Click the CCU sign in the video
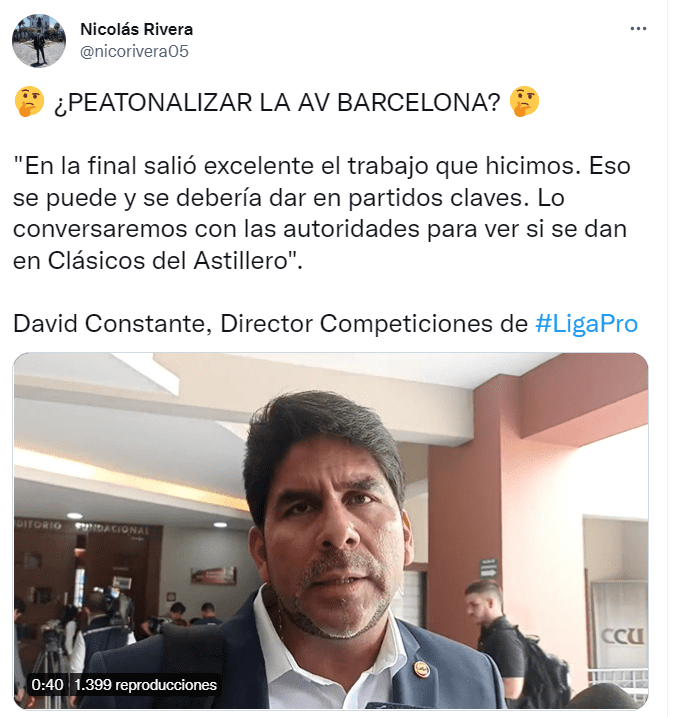The image size is (673, 717). [622, 636]
